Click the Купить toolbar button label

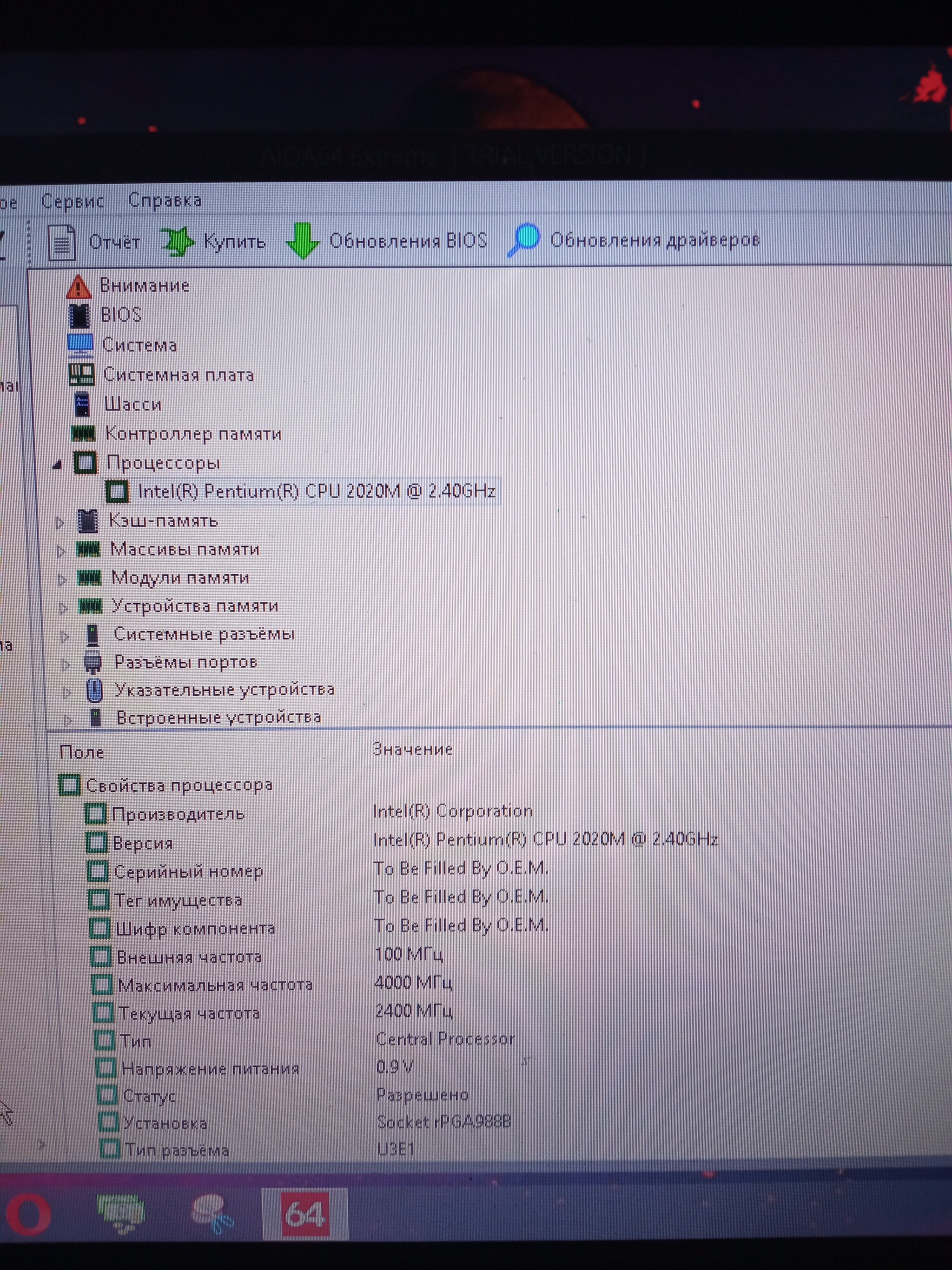click(234, 241)
